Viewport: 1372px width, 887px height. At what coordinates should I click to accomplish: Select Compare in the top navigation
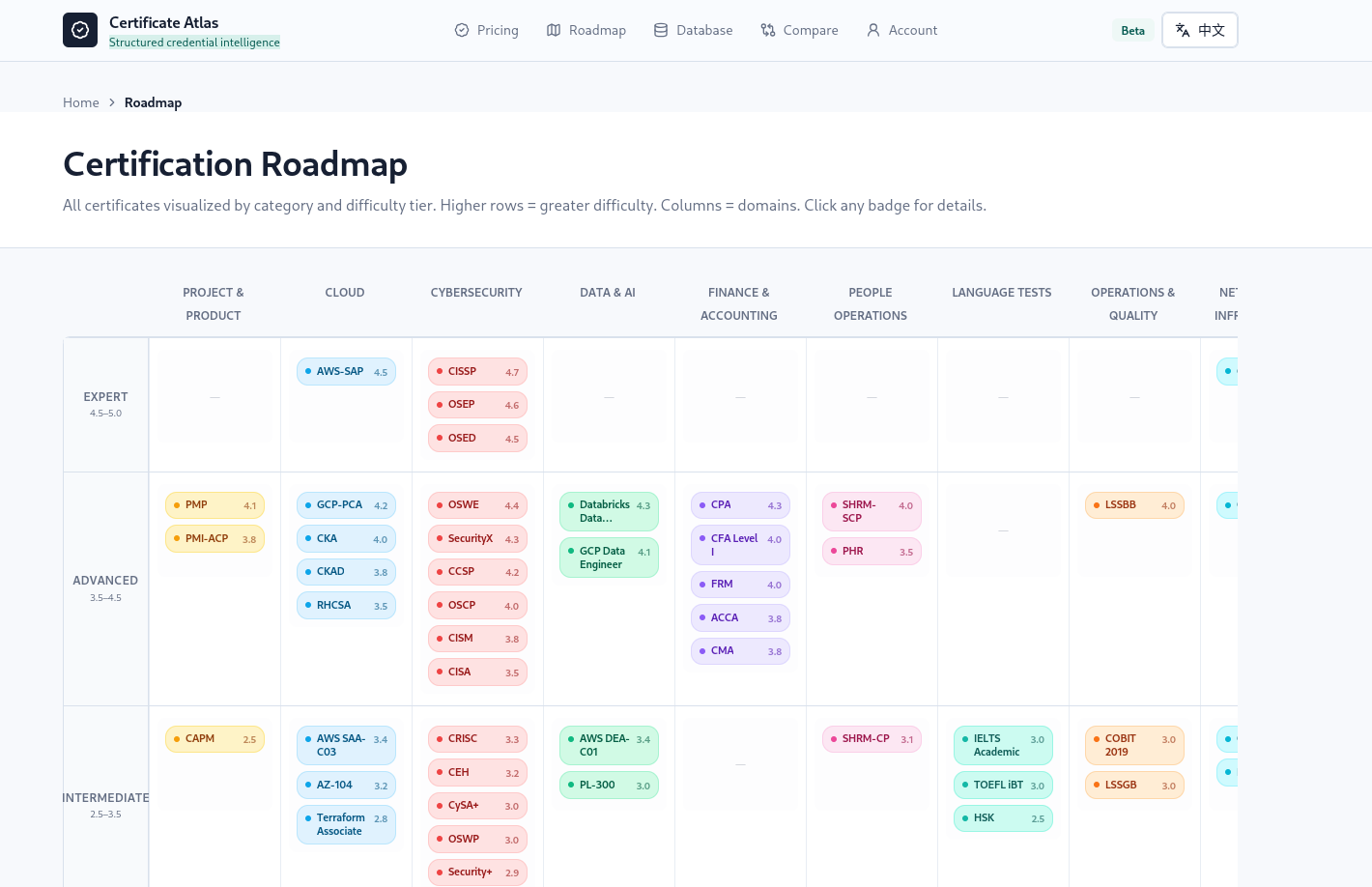coord(800,30)
